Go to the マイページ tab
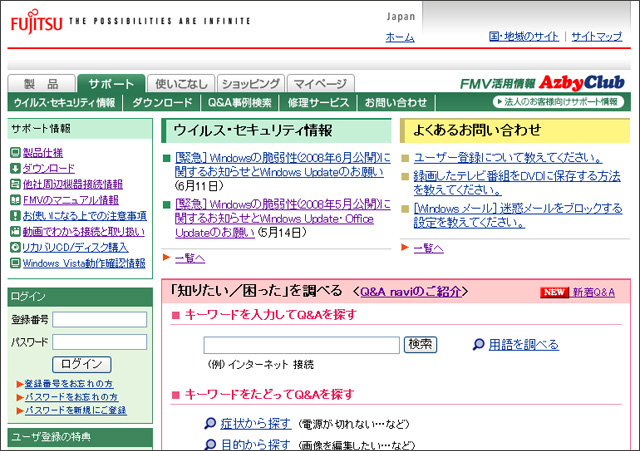 tap(321, 84)
